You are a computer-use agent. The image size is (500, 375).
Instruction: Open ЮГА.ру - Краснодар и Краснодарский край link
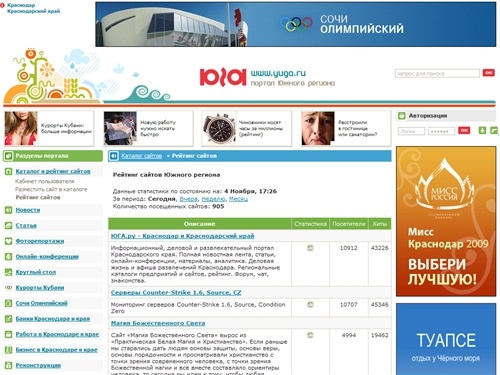(x=182, y=236)
